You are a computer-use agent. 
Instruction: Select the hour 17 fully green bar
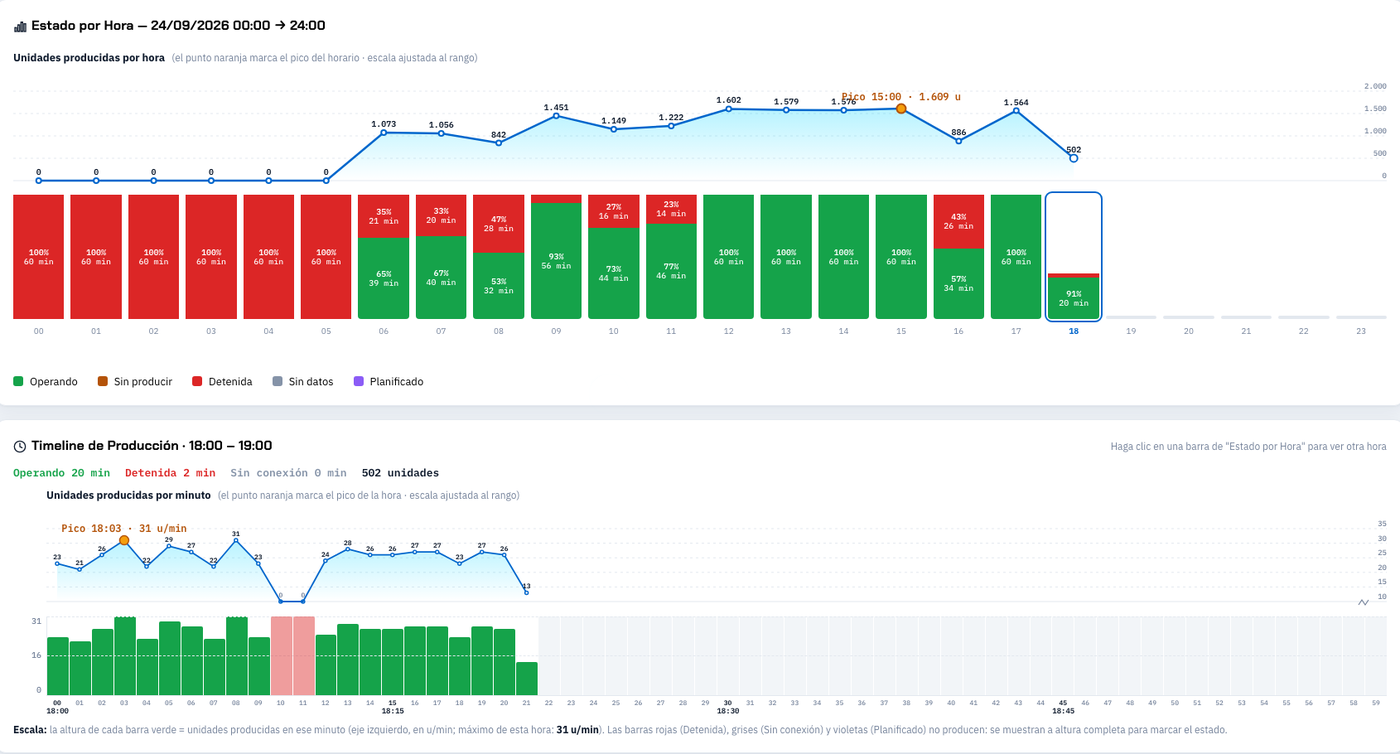click(x=1016, y=257)
